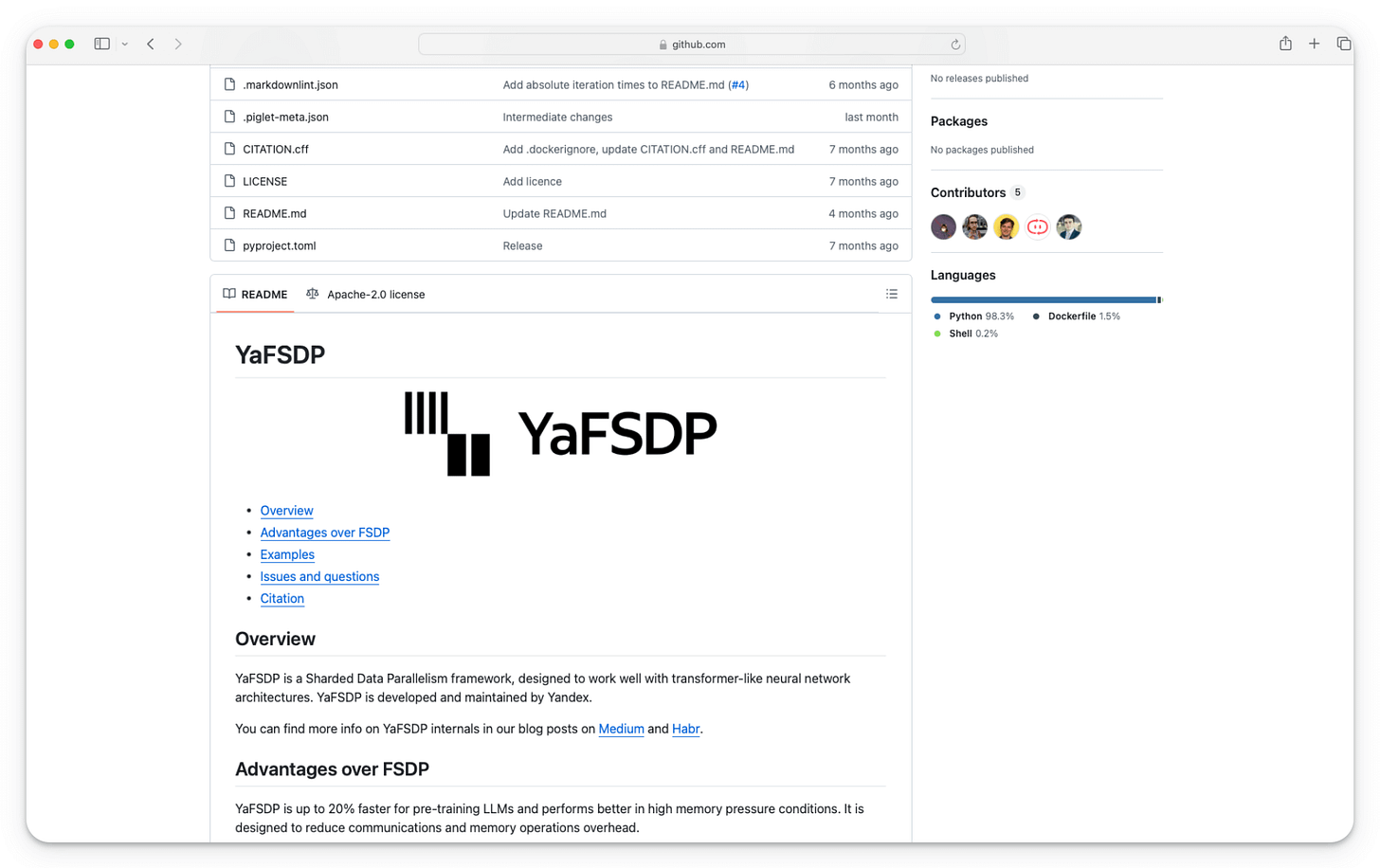The image size is (1380, 868).
Task: Click file icon next to .piglet-meta.json
Action: pos(229,117)
